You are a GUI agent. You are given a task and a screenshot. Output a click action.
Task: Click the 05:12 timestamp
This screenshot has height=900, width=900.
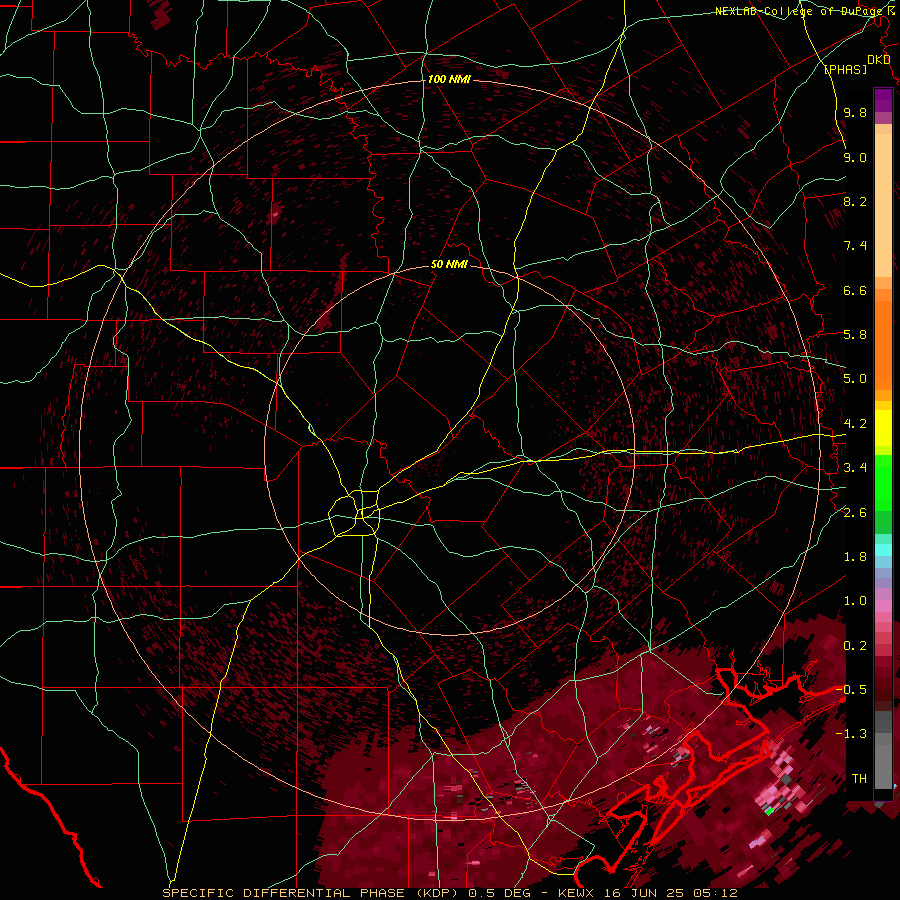click(x=715, y=893)
